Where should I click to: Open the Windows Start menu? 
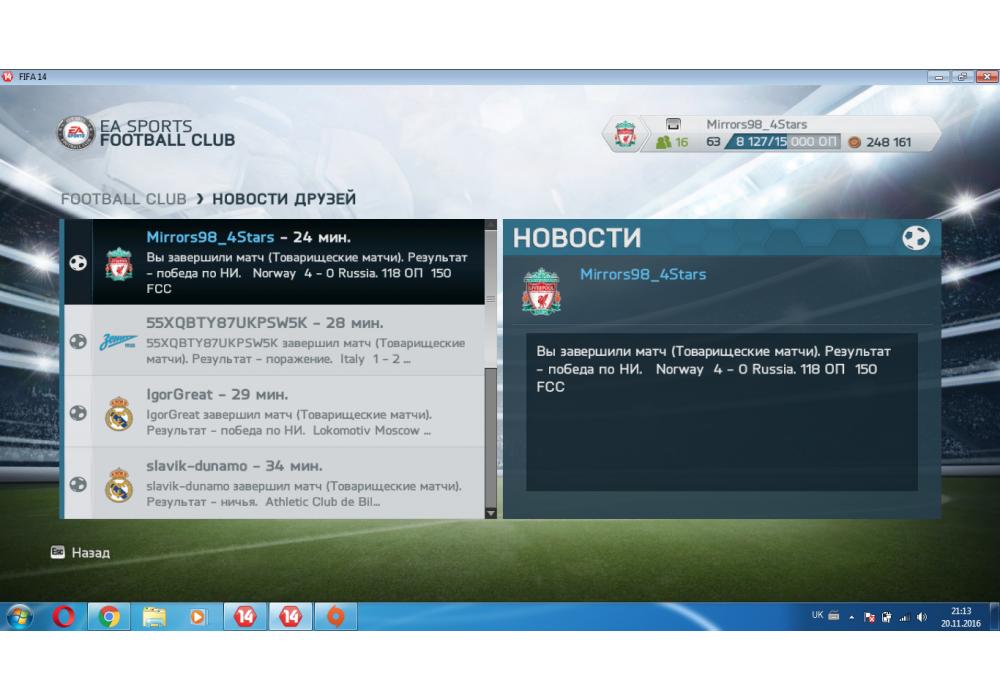[20, 616]
